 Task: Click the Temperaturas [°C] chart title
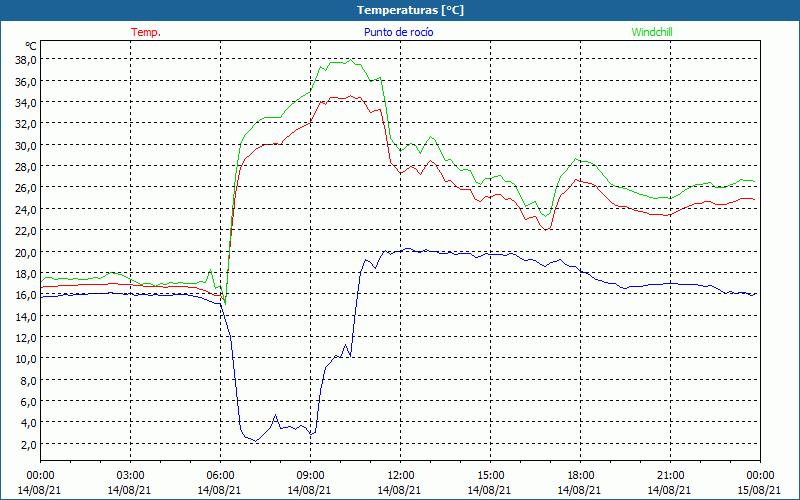410,10
